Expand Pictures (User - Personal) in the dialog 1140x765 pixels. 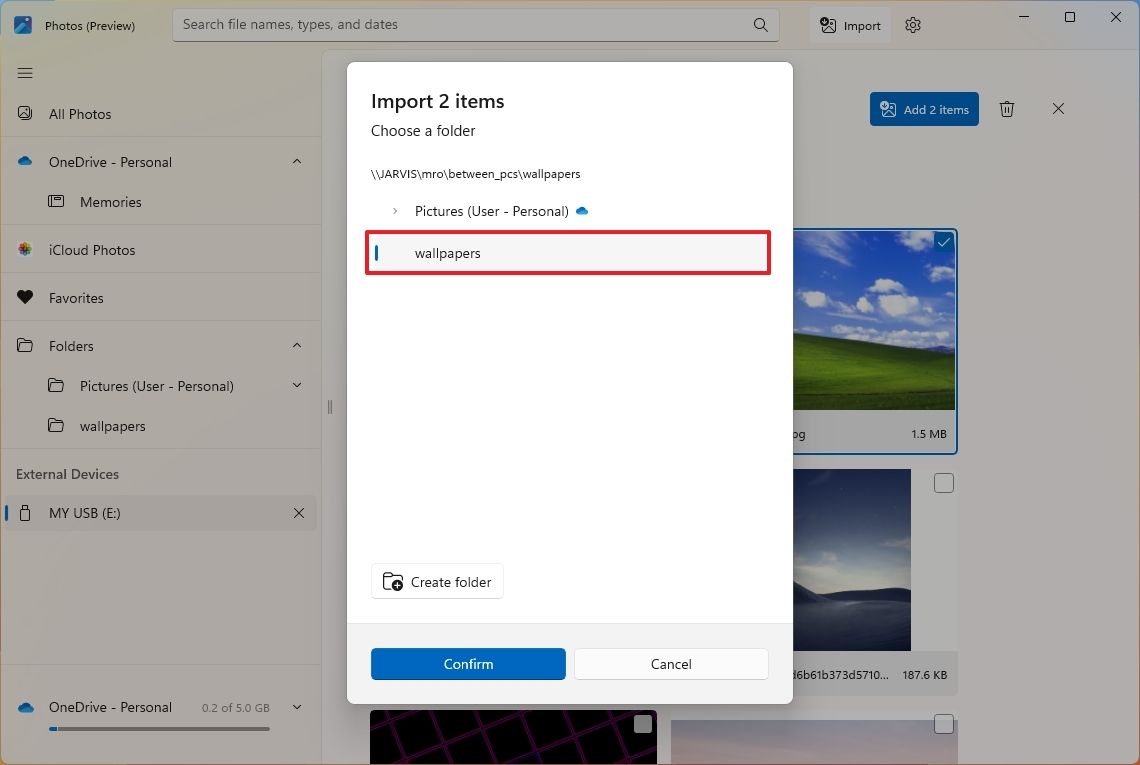[x=393, y=211]
